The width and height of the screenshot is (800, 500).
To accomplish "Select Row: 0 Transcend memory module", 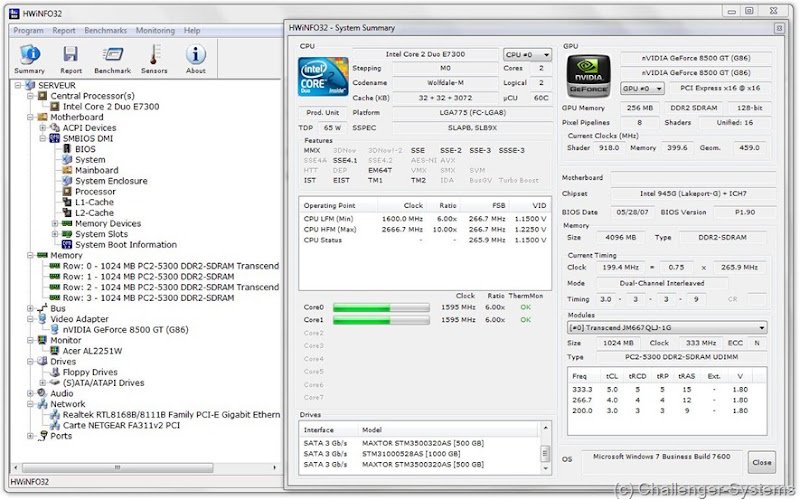I will click(x=170, y=266).
